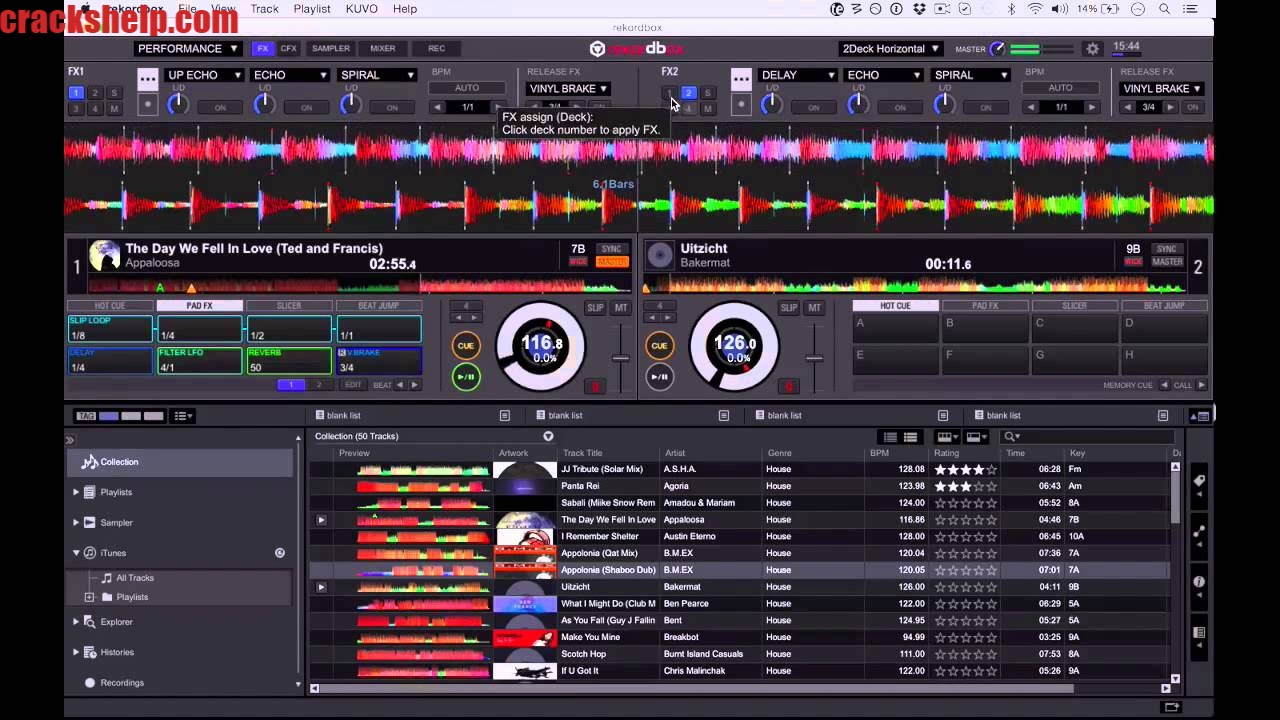Trigger the SLIP LOOP 1/8 pad
The image size is (1280, 720).
[110, 329]
